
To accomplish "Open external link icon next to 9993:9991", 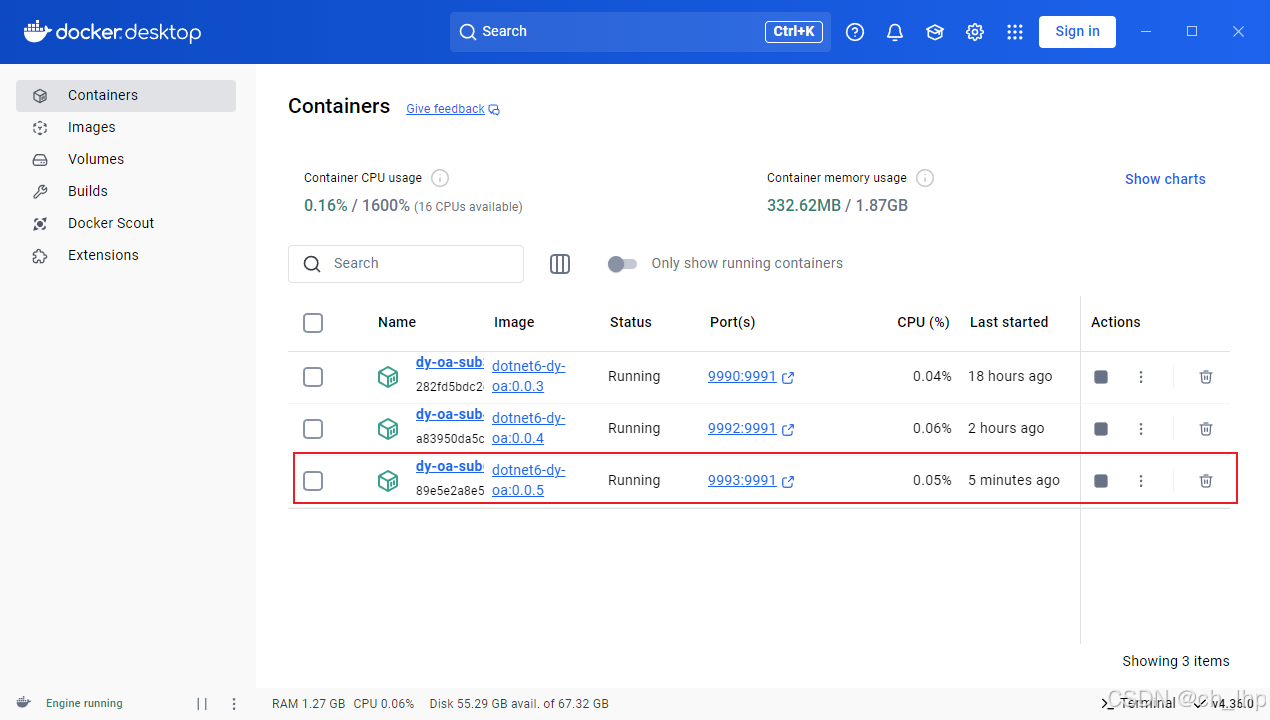I will click(x=788, y=481).
